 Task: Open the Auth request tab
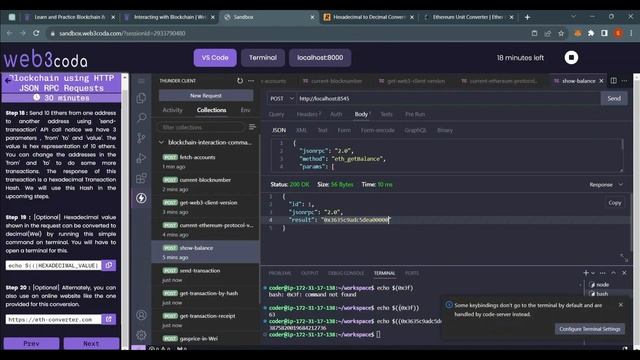point(336,114)
